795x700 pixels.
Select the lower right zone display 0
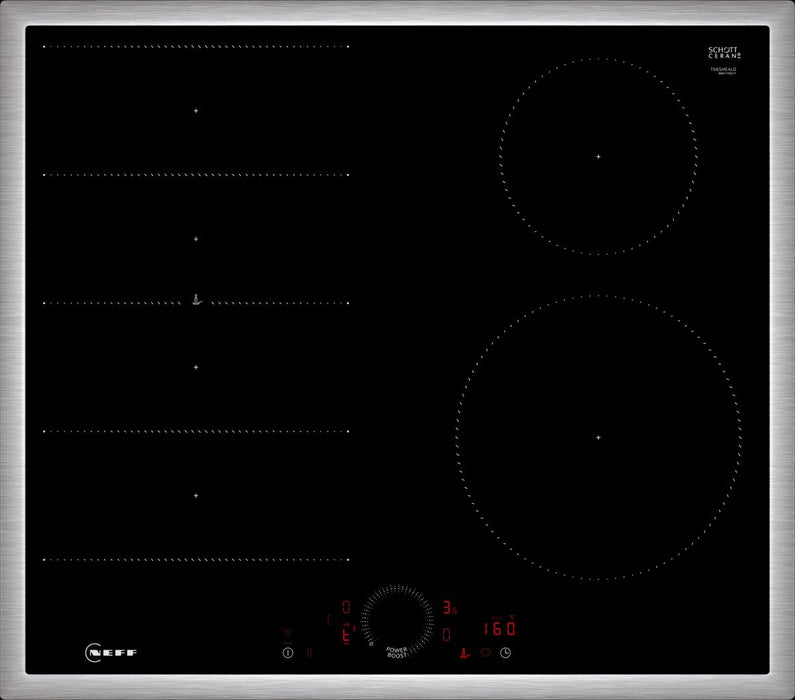[447, 635]
